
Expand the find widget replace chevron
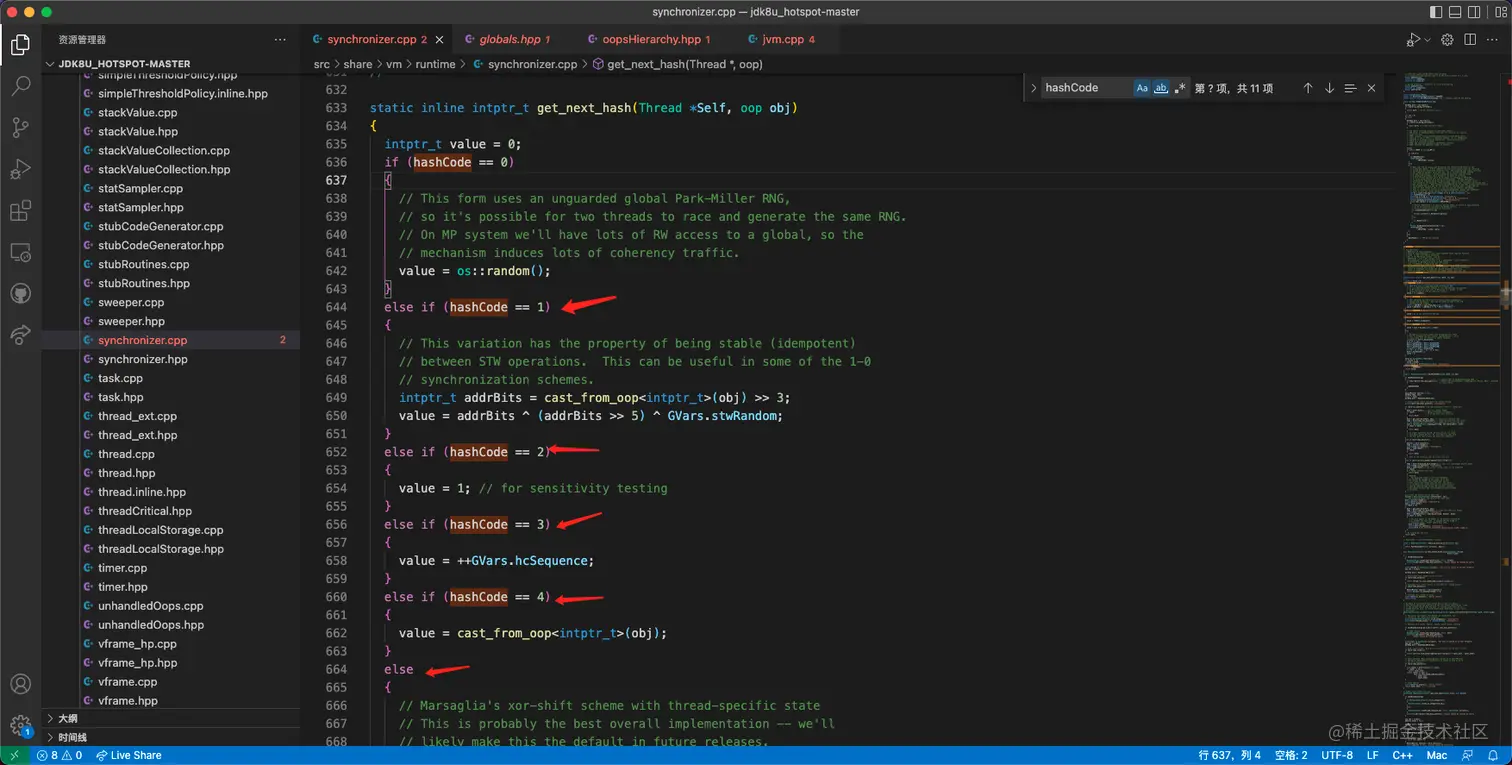1034,88
